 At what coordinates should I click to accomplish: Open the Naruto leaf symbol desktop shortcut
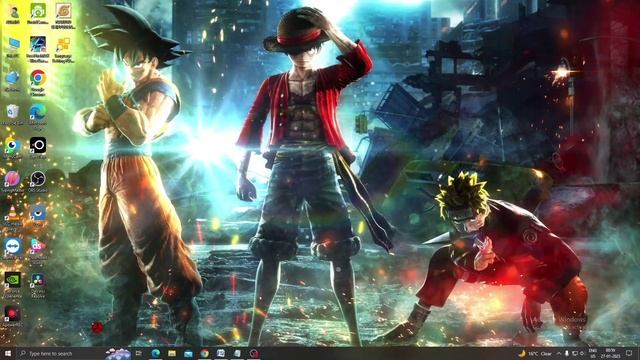click(63, 16)
